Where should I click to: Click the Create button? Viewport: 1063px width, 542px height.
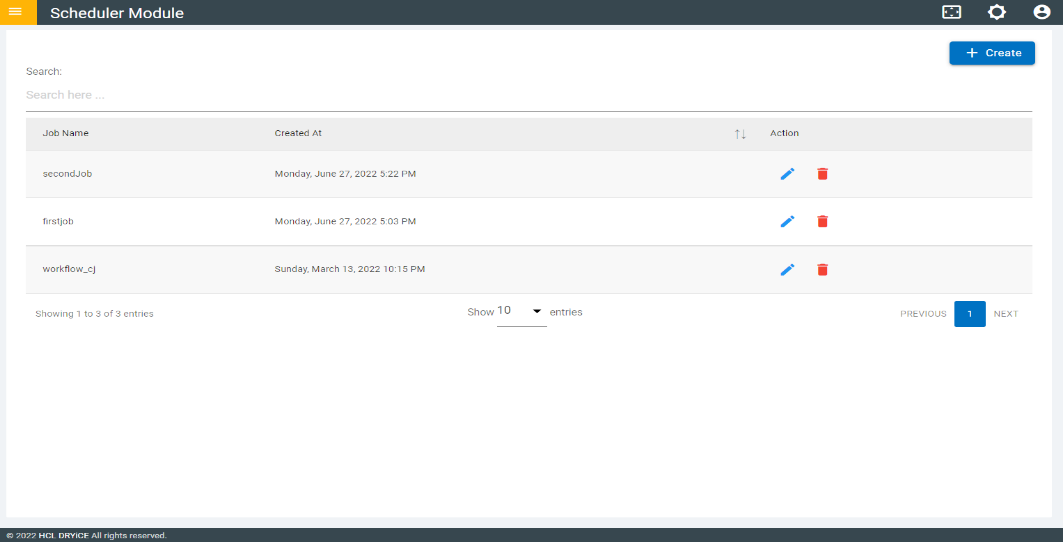coord(992,53)
